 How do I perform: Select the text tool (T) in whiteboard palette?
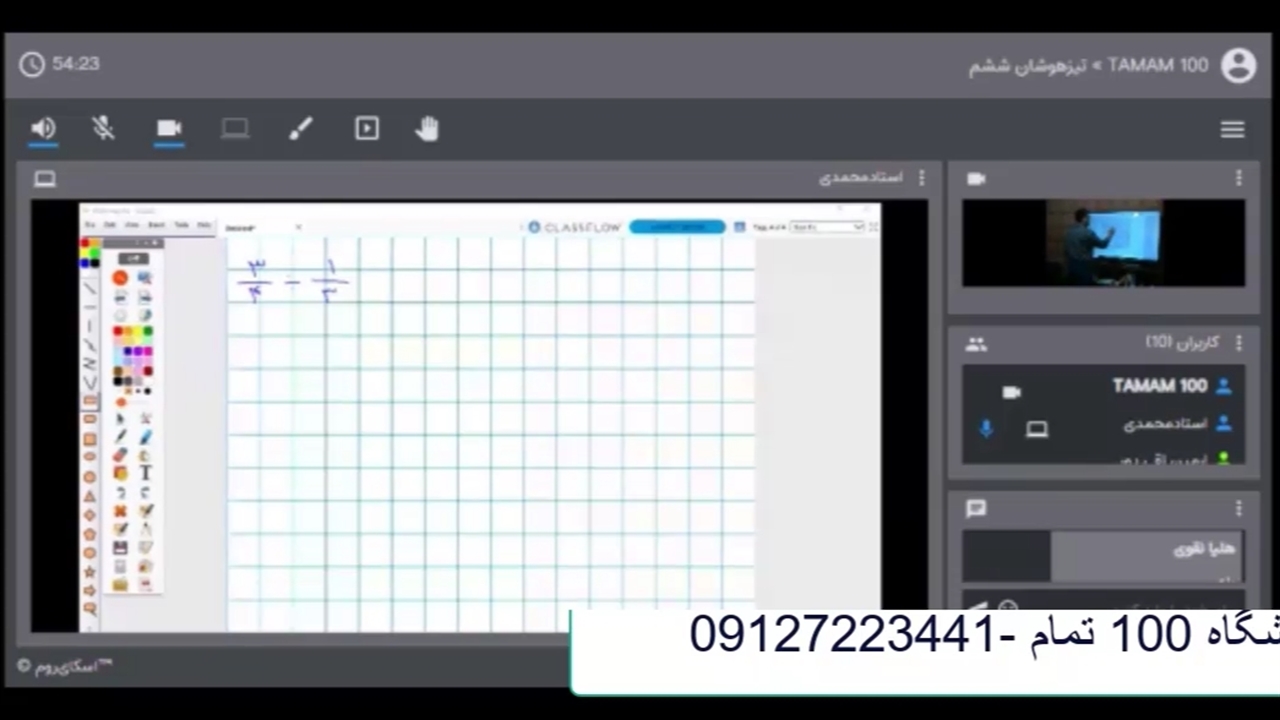(x=146, y=473)
